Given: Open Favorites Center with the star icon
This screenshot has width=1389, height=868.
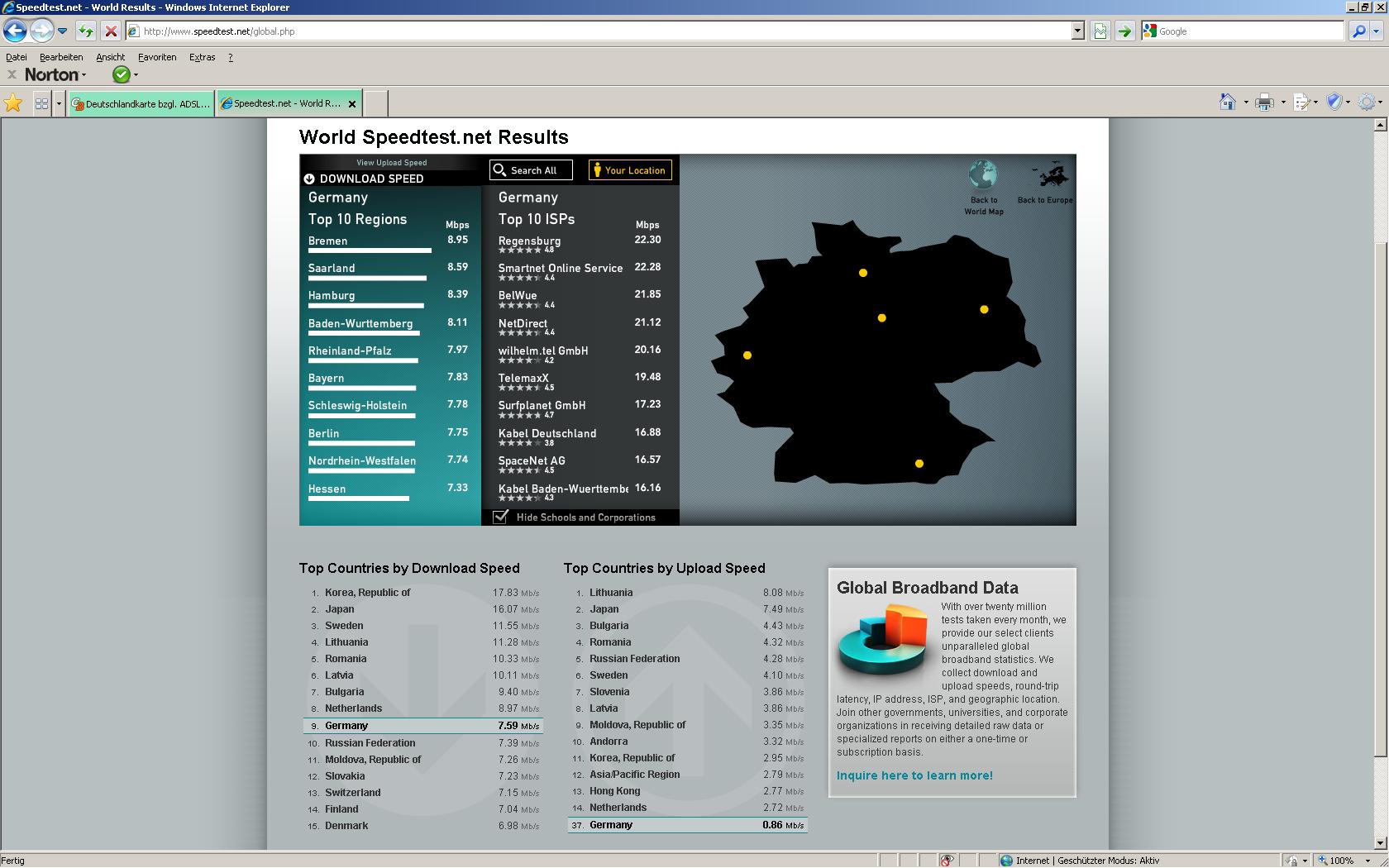Looking at the screenshot, I should pyautogui.click(x=13, y=103).
